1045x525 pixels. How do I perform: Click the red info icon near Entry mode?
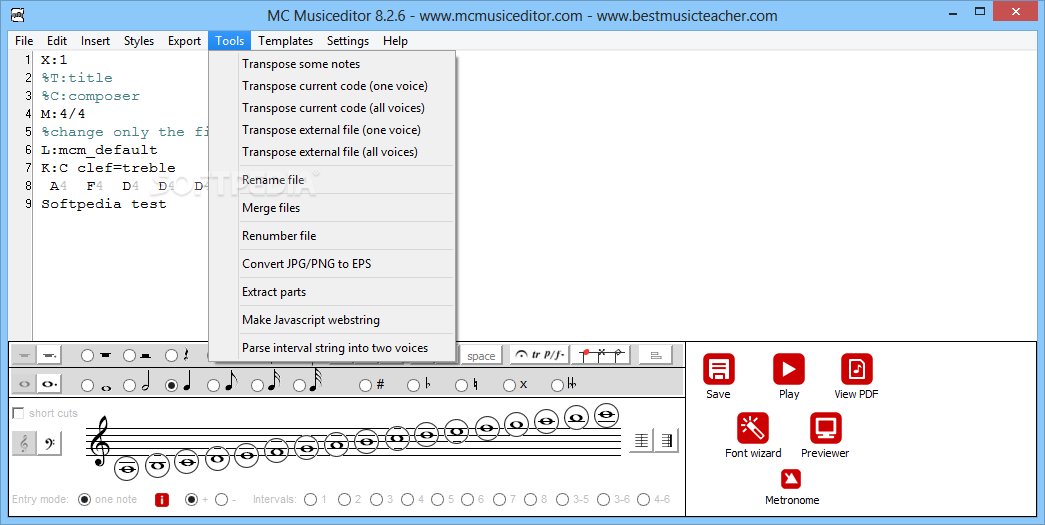click(x=161, y=500)
